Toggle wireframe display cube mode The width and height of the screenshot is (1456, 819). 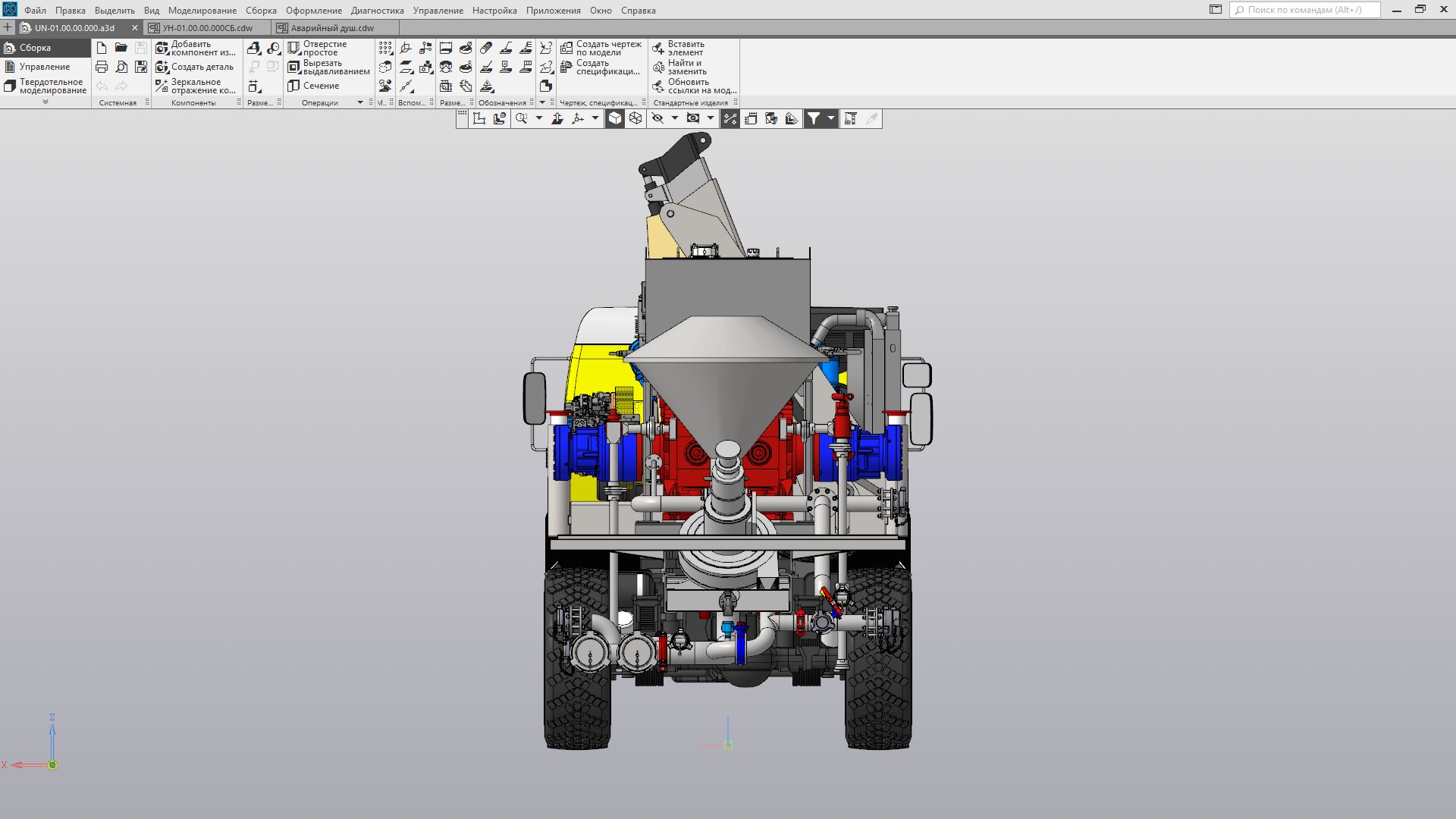coord(635,118)
